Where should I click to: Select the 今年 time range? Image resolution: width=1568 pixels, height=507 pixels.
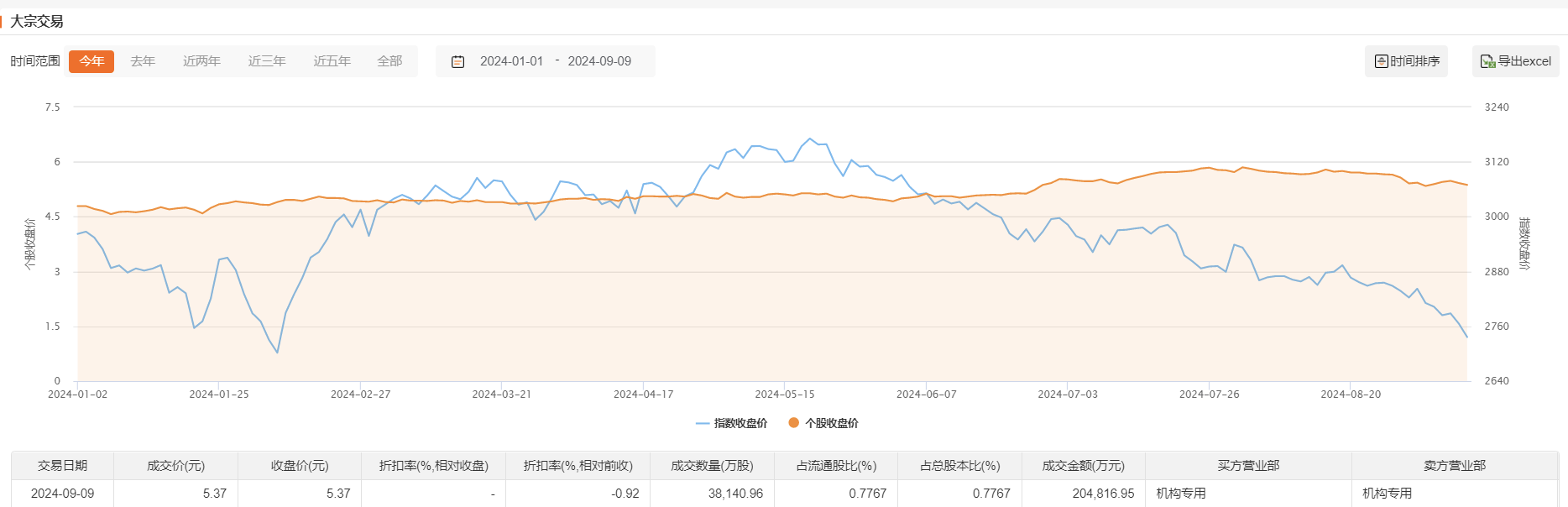(x=91, y=61)
